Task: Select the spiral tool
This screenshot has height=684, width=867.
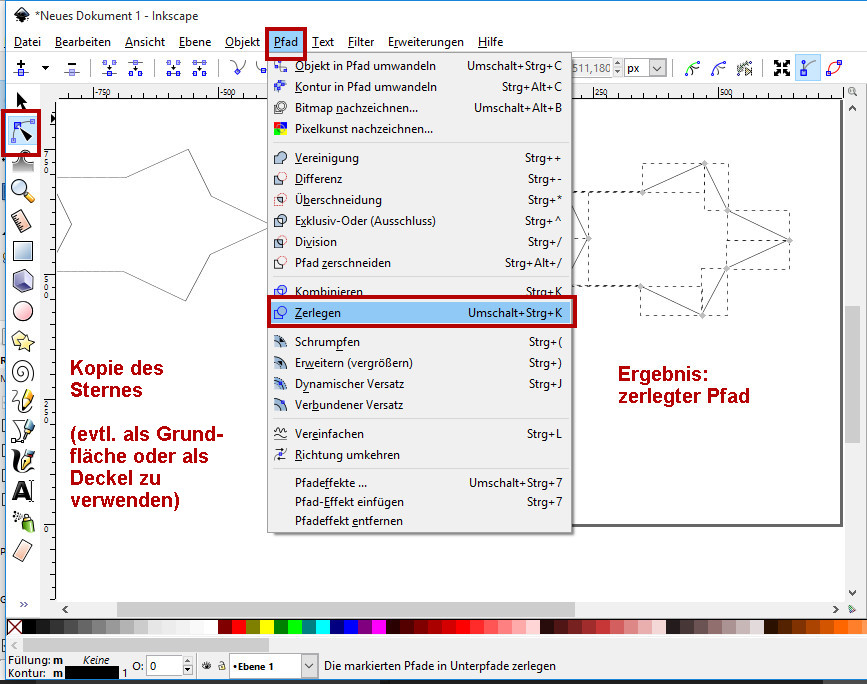Action: [x=23, y=372]
